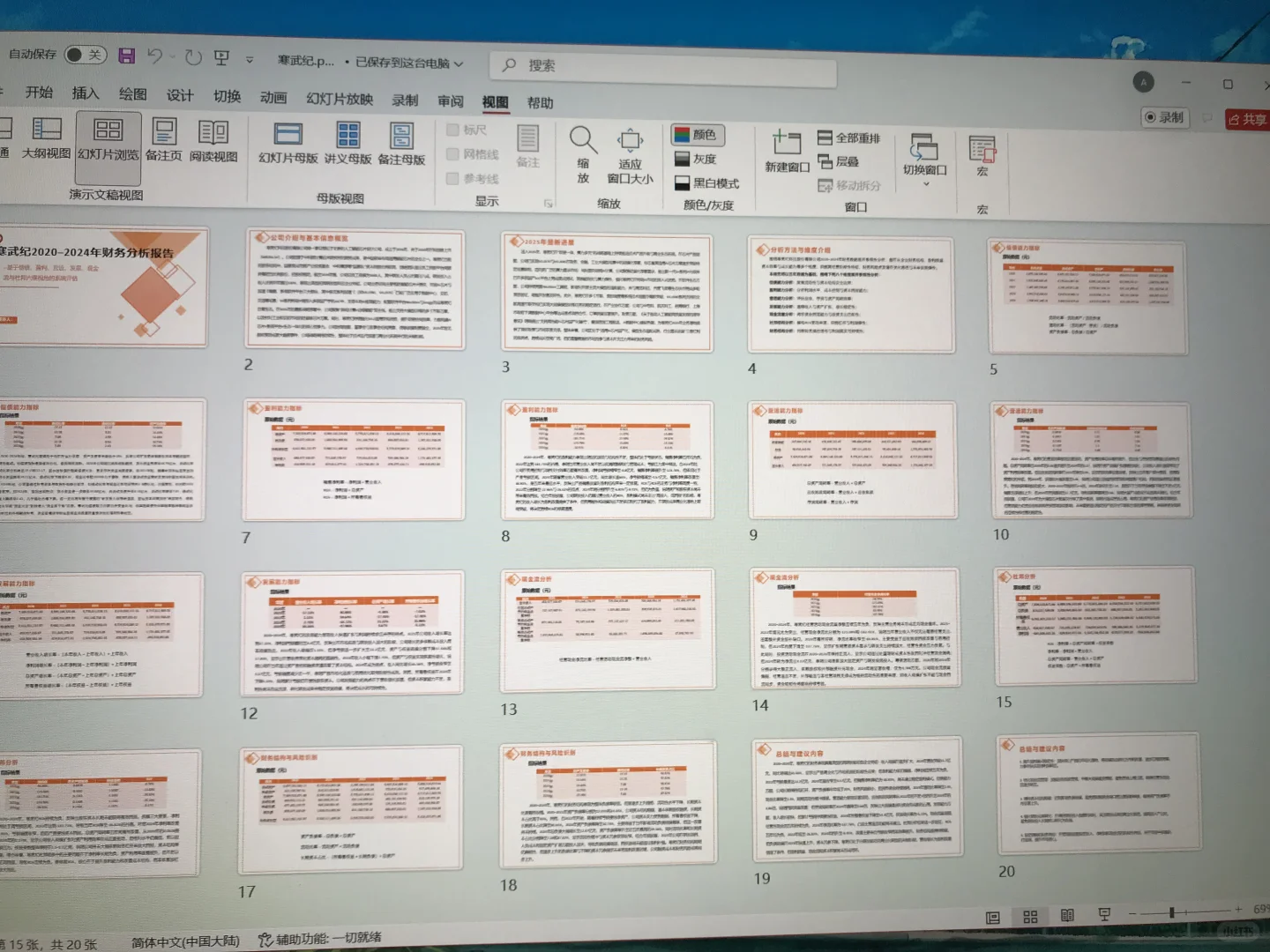Click the zoom in plus button
Screen dimensions: 1270x952
(x=1239, y=909)
